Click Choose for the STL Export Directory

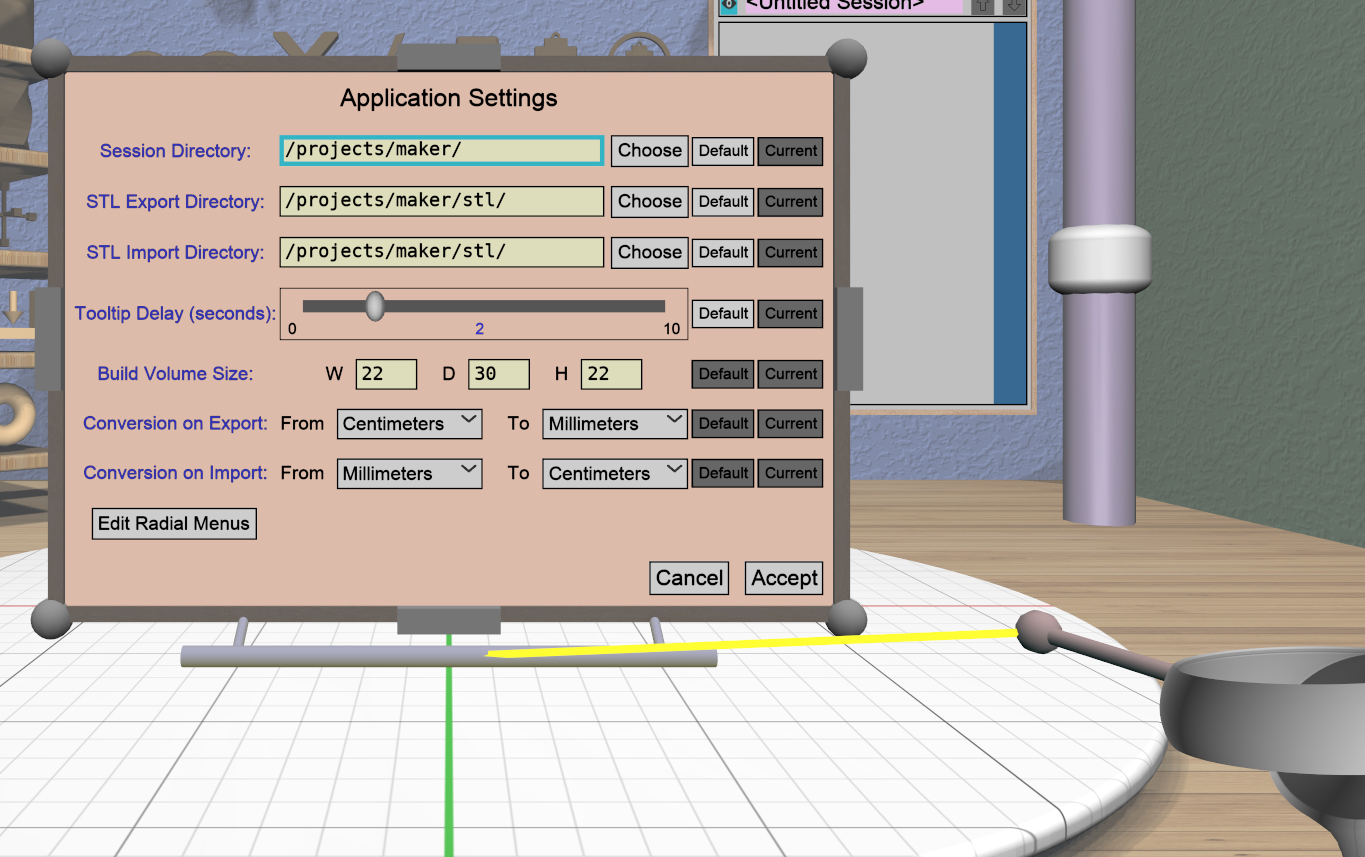coord(649,201)
